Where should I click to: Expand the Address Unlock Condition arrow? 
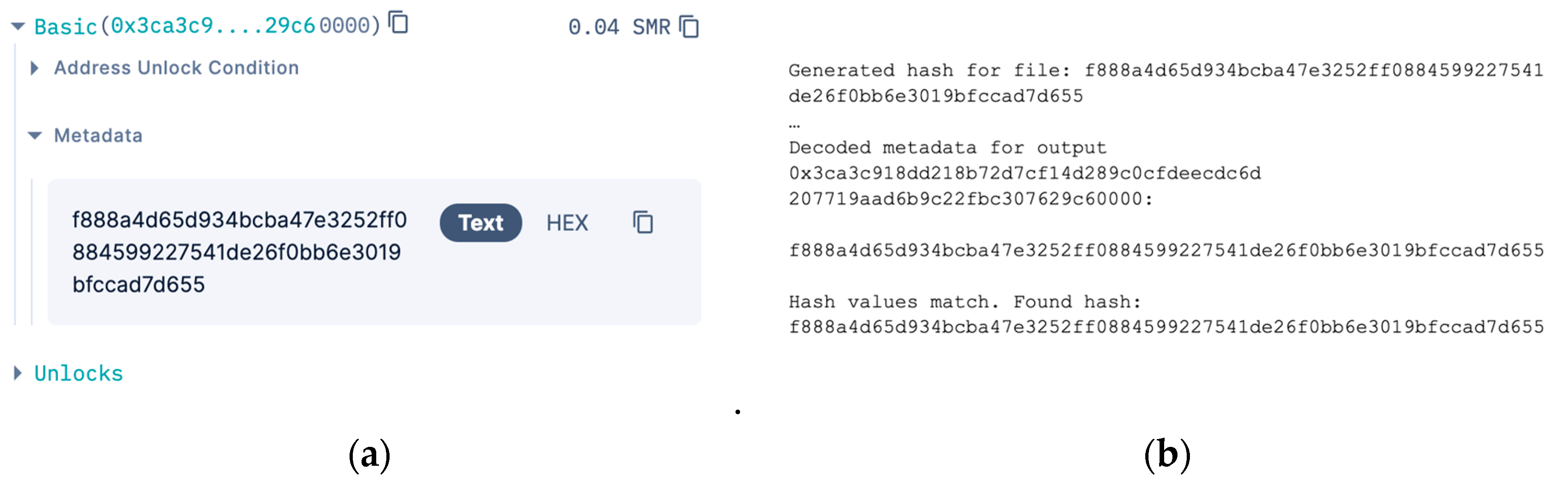coord(34,68)
